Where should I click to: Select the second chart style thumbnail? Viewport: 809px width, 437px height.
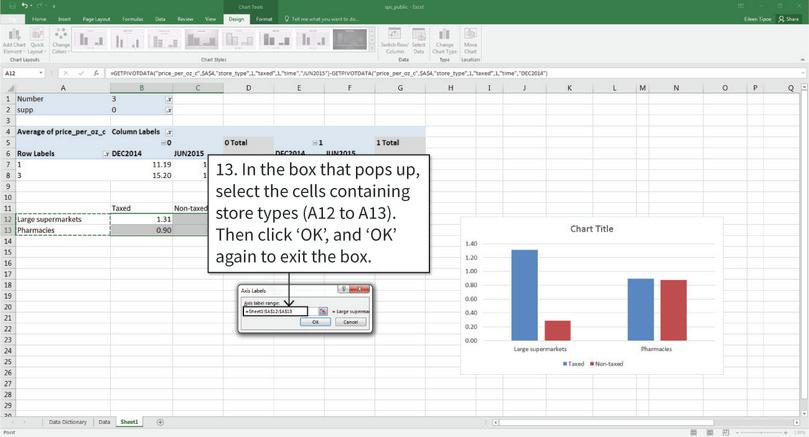[127, 39]
